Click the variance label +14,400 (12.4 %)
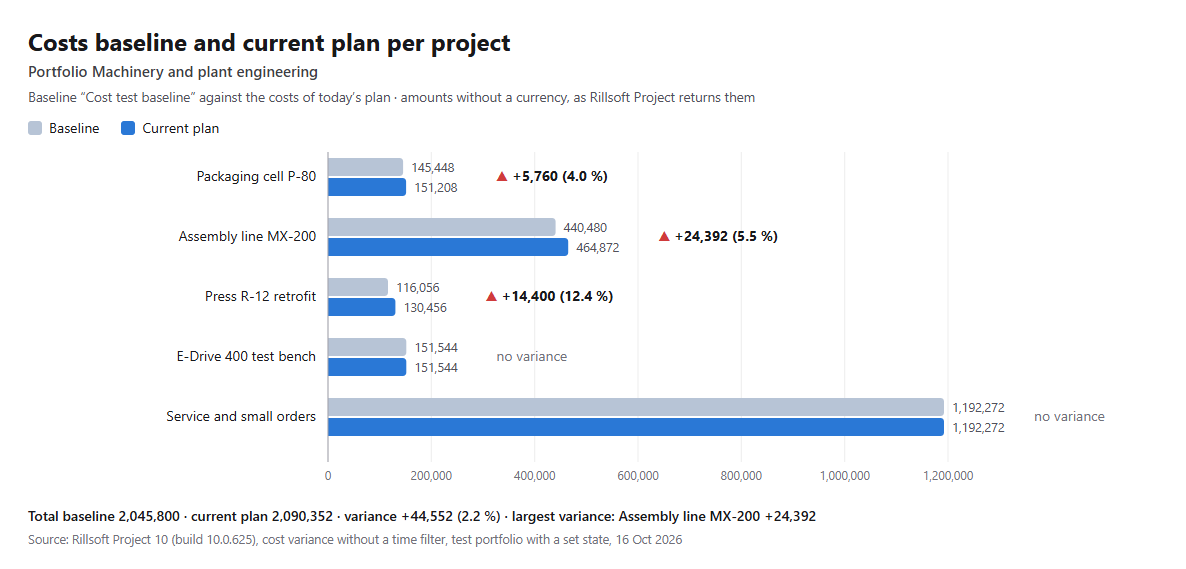This screenshot has height=569, width=1186. click(557, 297)
